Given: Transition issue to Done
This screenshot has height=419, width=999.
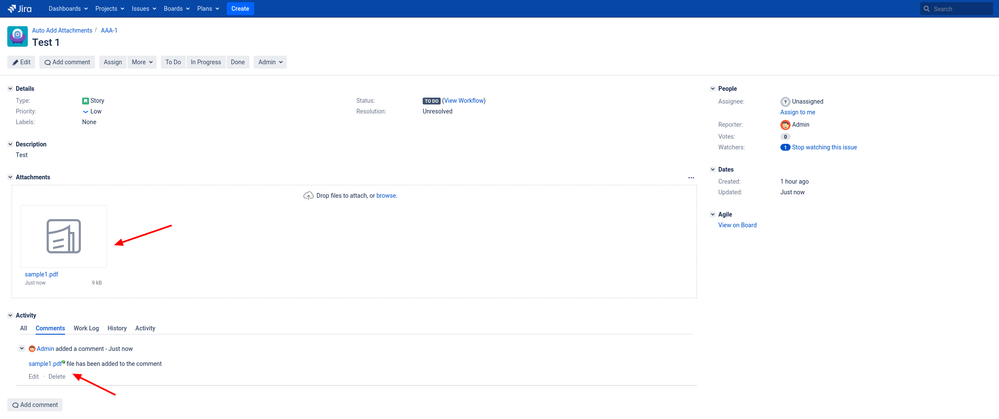Looking at the screenshot, I should coord(238,62).
